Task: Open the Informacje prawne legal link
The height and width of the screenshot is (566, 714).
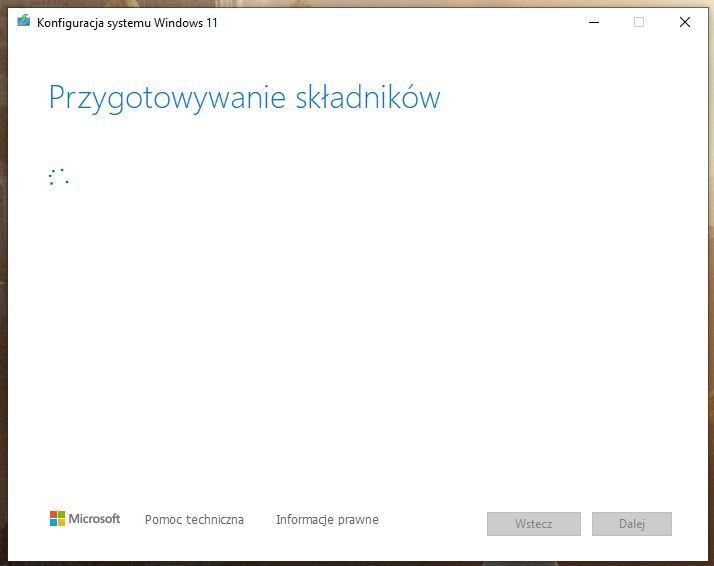Action: (327, 520)
